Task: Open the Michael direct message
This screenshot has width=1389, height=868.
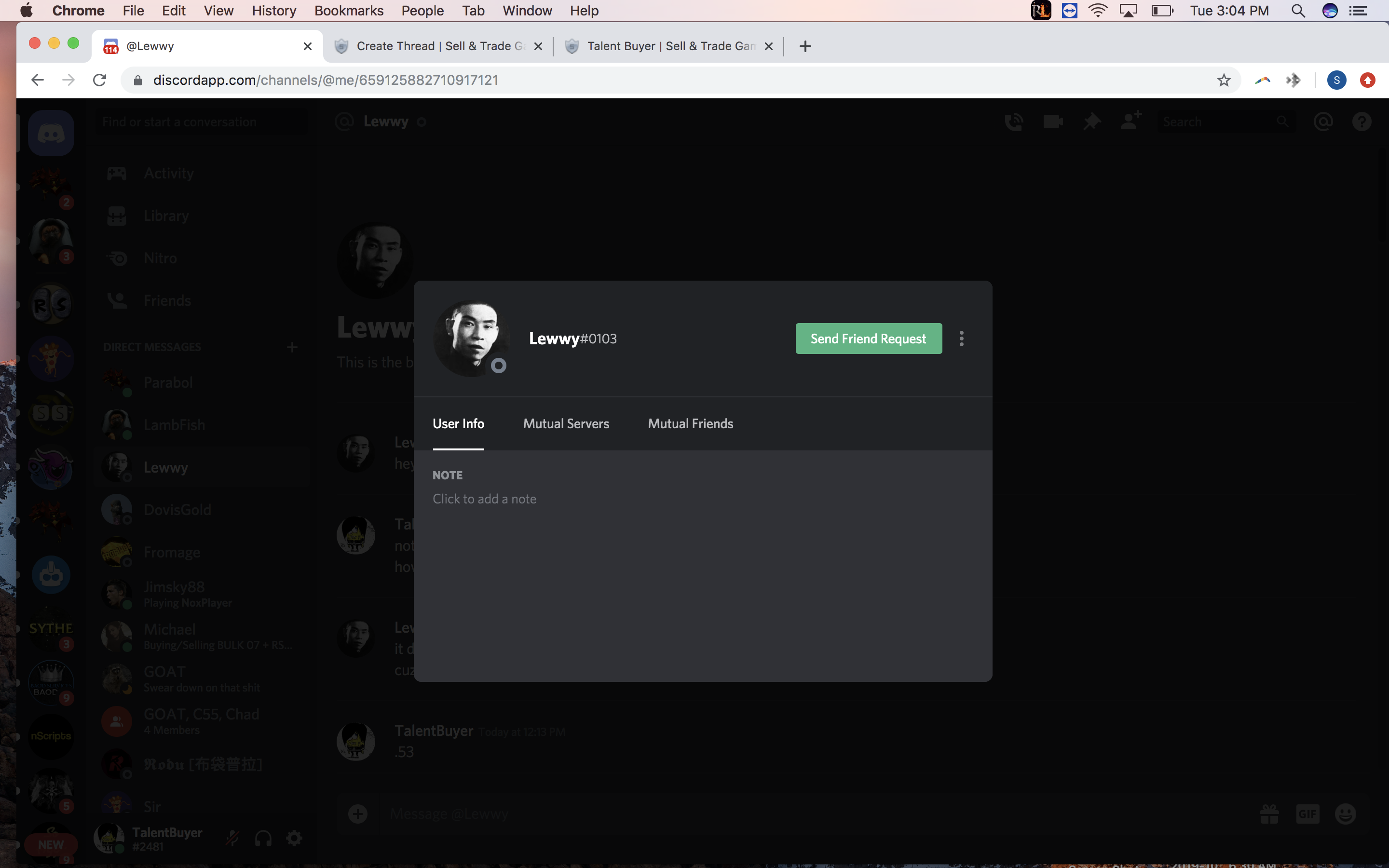Action: tap(201, 637)
